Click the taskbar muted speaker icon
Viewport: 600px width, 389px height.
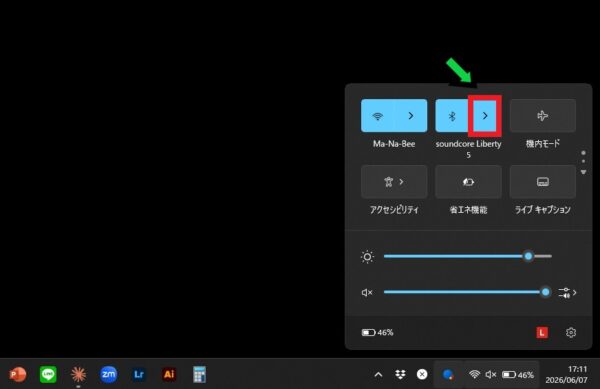491,374
